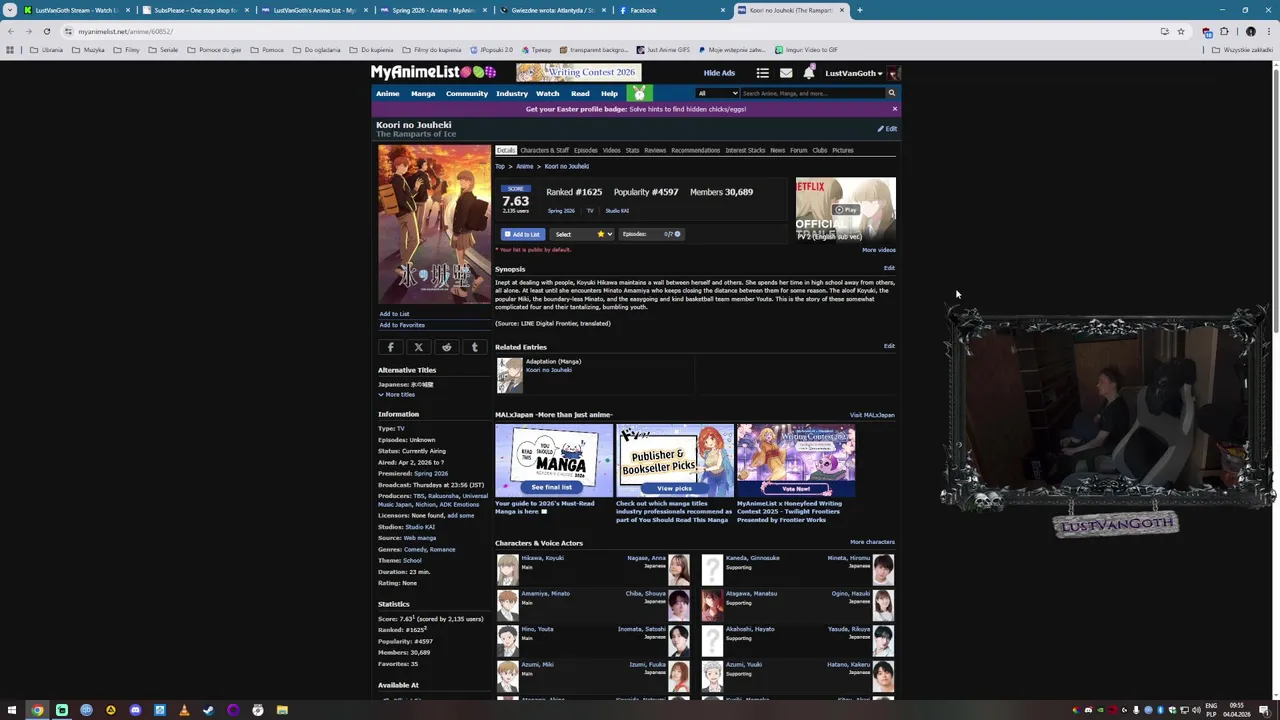
Task: Open the list menu icon in header
Action: (762, 73)
